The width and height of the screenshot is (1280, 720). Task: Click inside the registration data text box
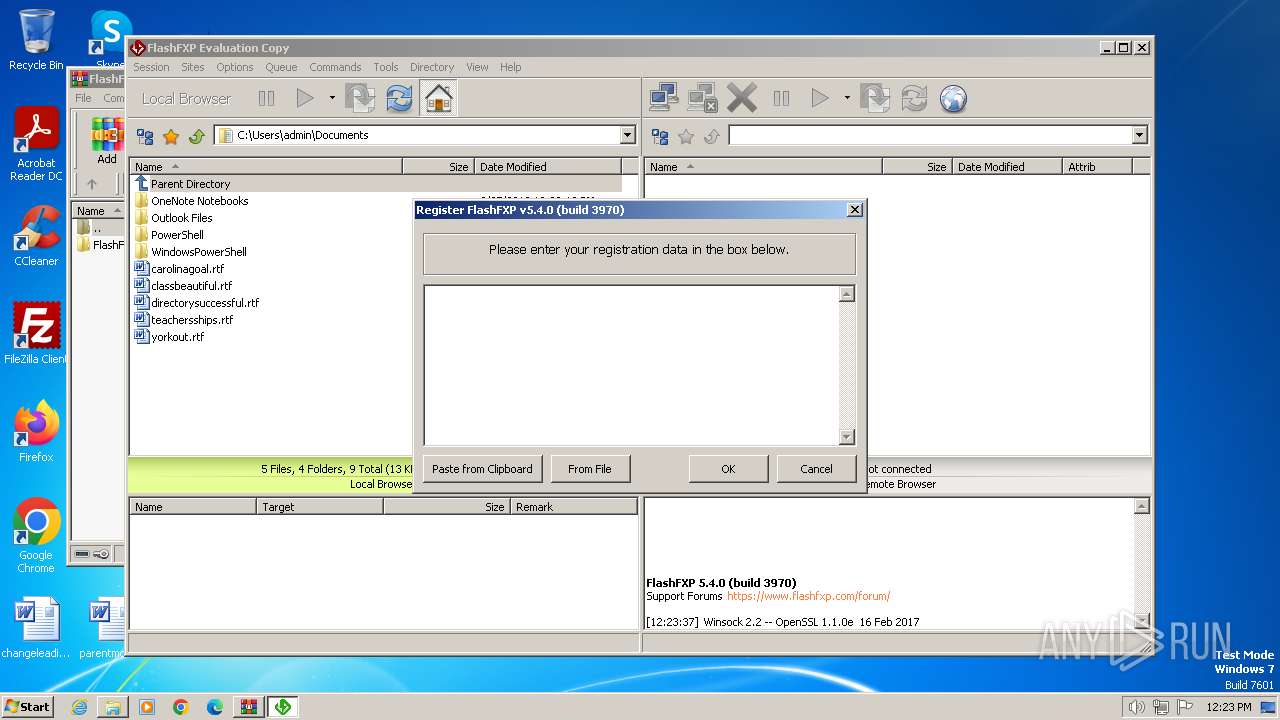tap(631, 365)
